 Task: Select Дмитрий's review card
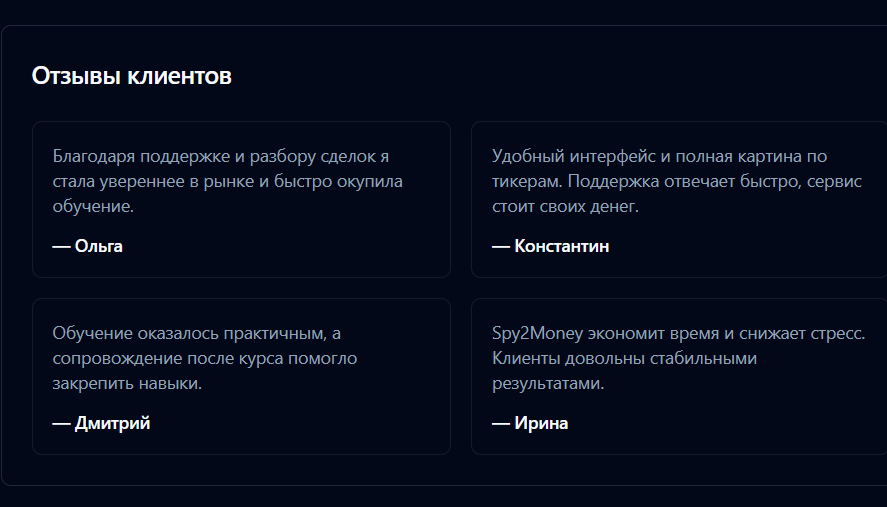[x=242, y=376]
